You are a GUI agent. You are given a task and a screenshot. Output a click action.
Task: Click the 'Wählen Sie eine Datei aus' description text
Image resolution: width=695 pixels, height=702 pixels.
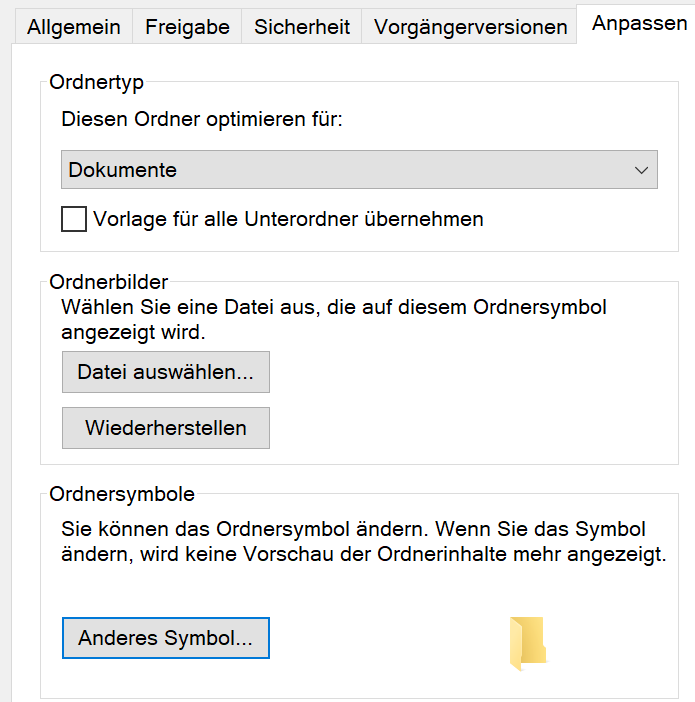click(x=333, y=307)
